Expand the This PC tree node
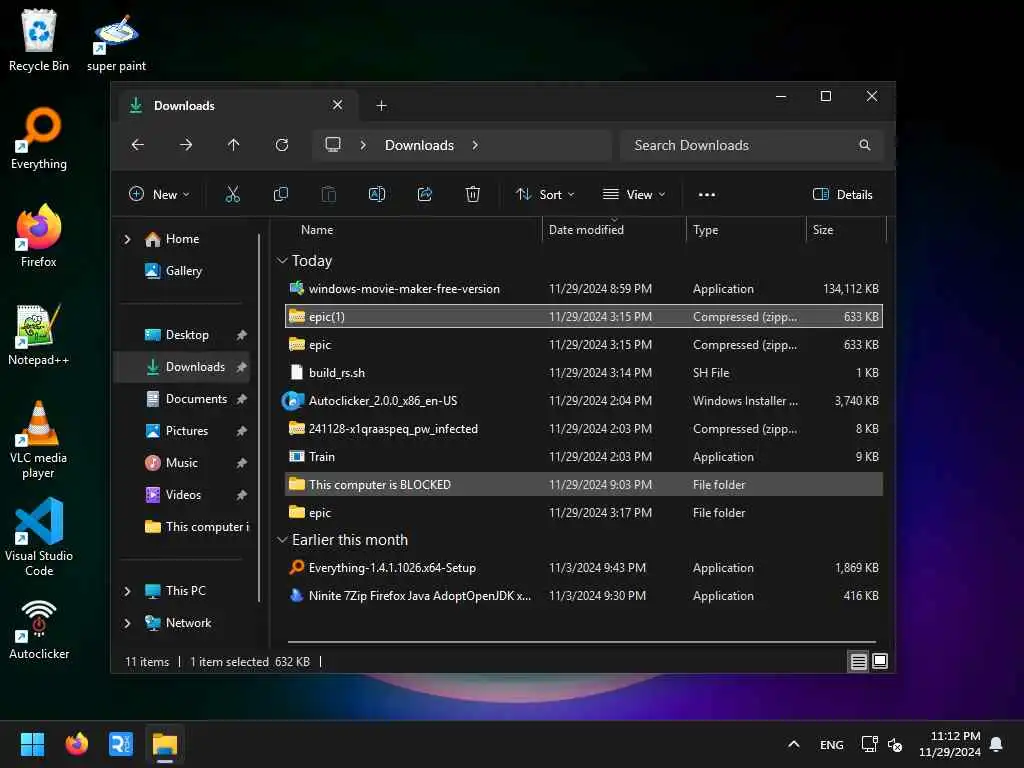This screenshot has height=768, width=1024. (127, 591)
